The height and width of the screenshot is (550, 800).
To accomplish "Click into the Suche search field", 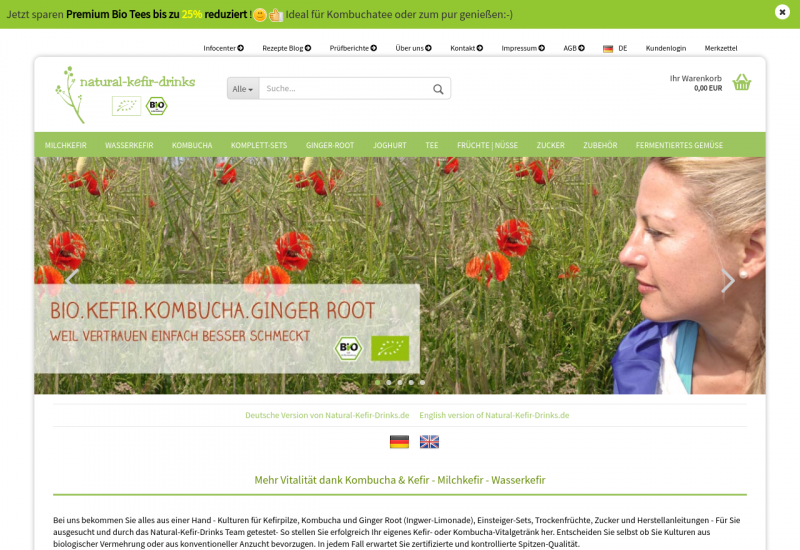I will (x=345, y=89).
